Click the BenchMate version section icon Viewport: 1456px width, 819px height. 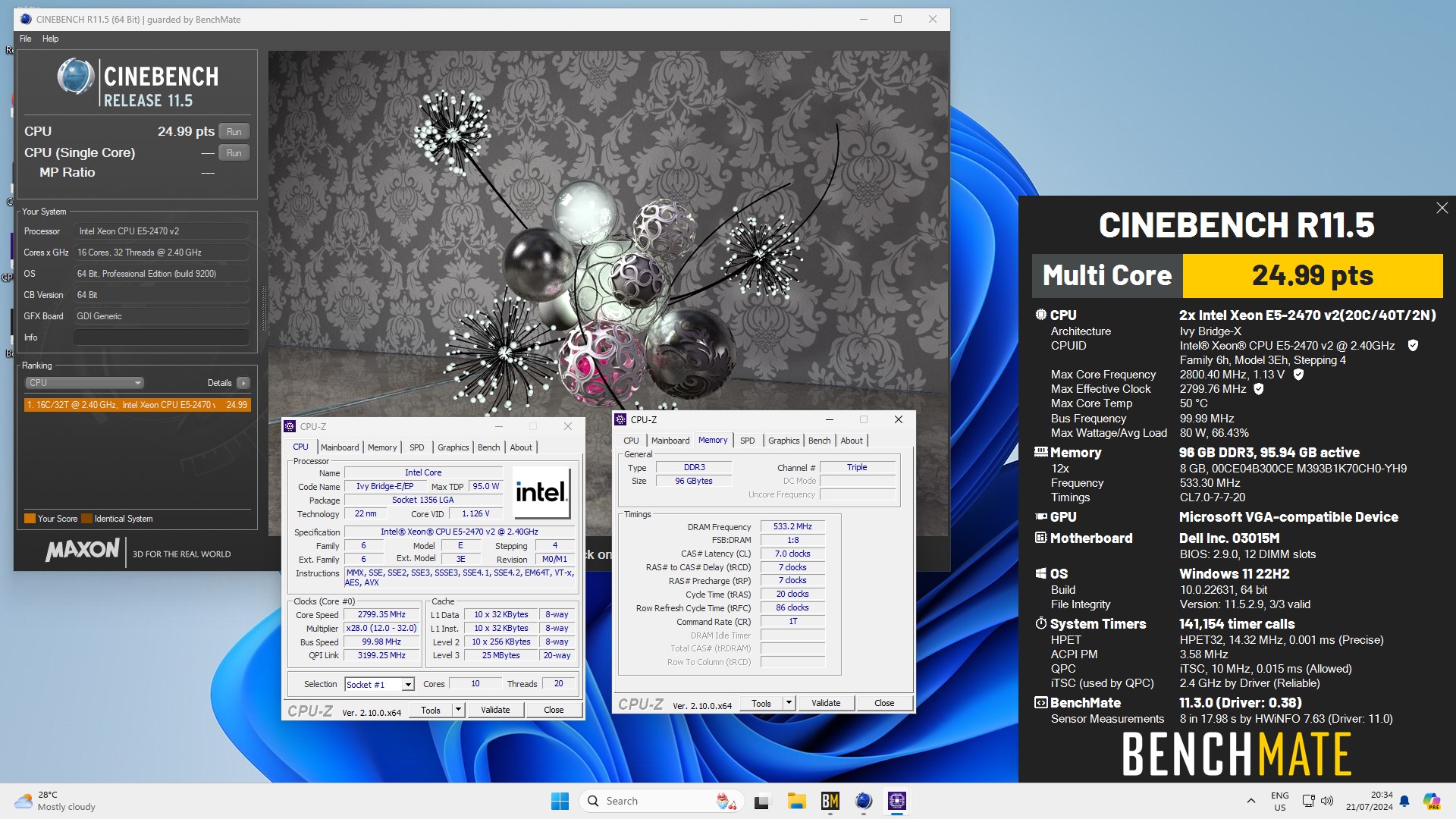point(1041,703)
